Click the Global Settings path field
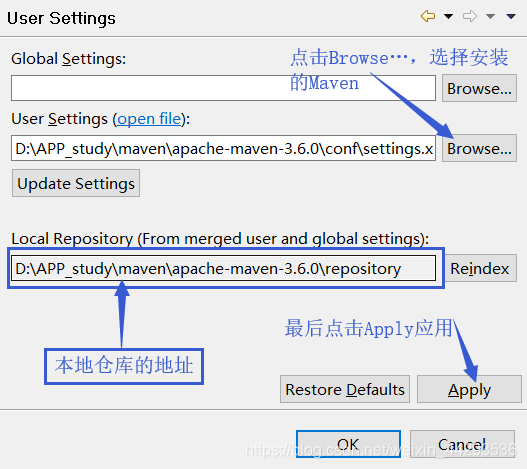The height and width of the screenshot is (469, 527). tap(224, 88)
